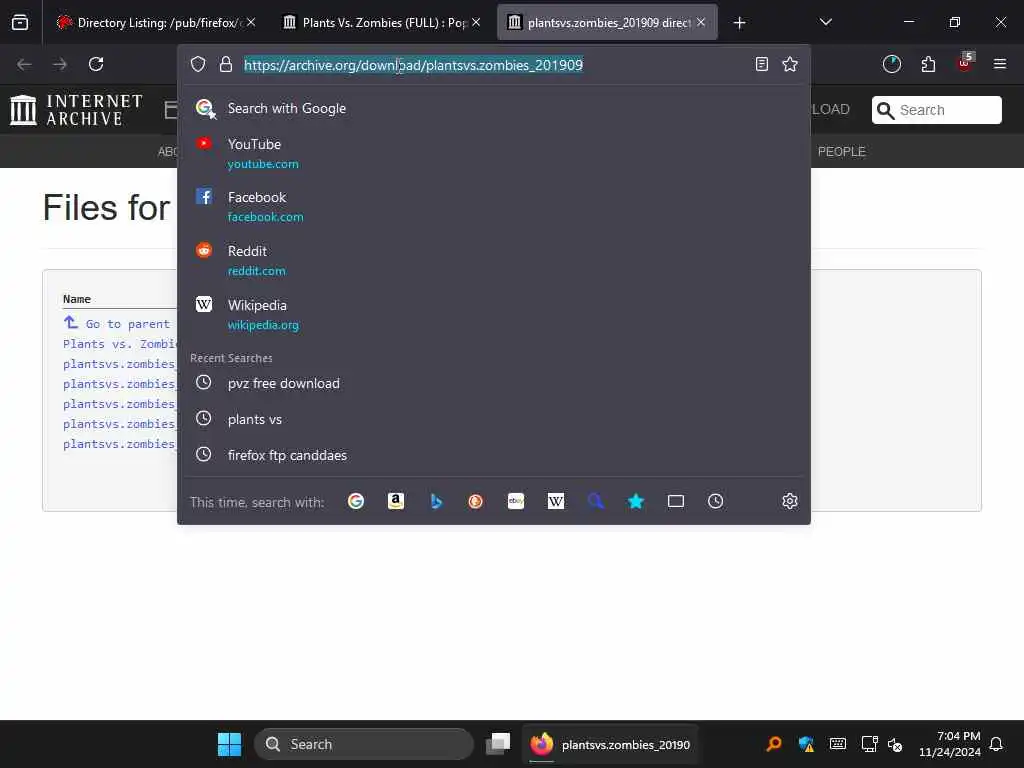Open the uBlock Origin extension icon

[965, 63]
